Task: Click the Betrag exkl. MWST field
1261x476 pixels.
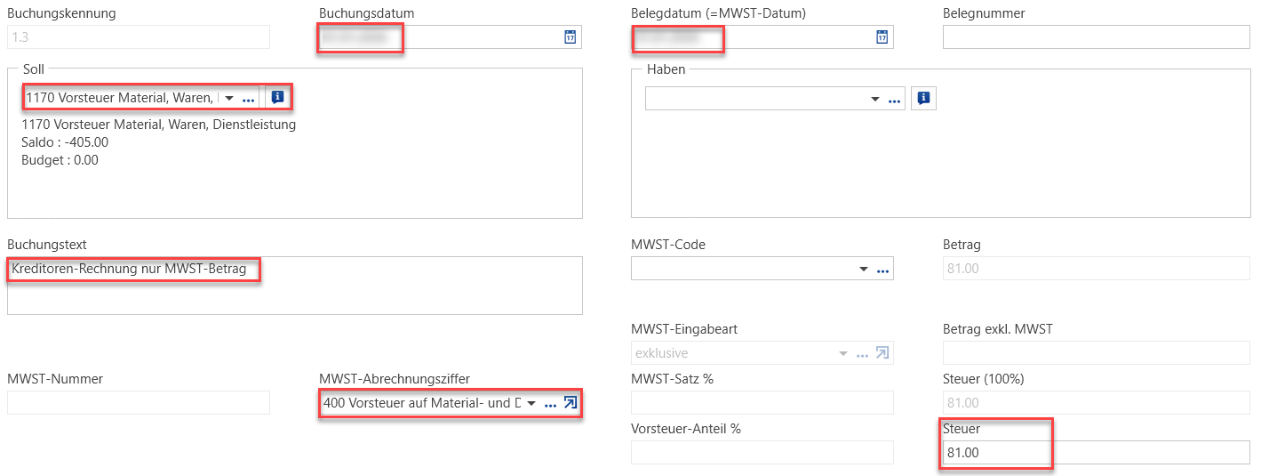Action: pyautogui.click(x=1096, y=353)
